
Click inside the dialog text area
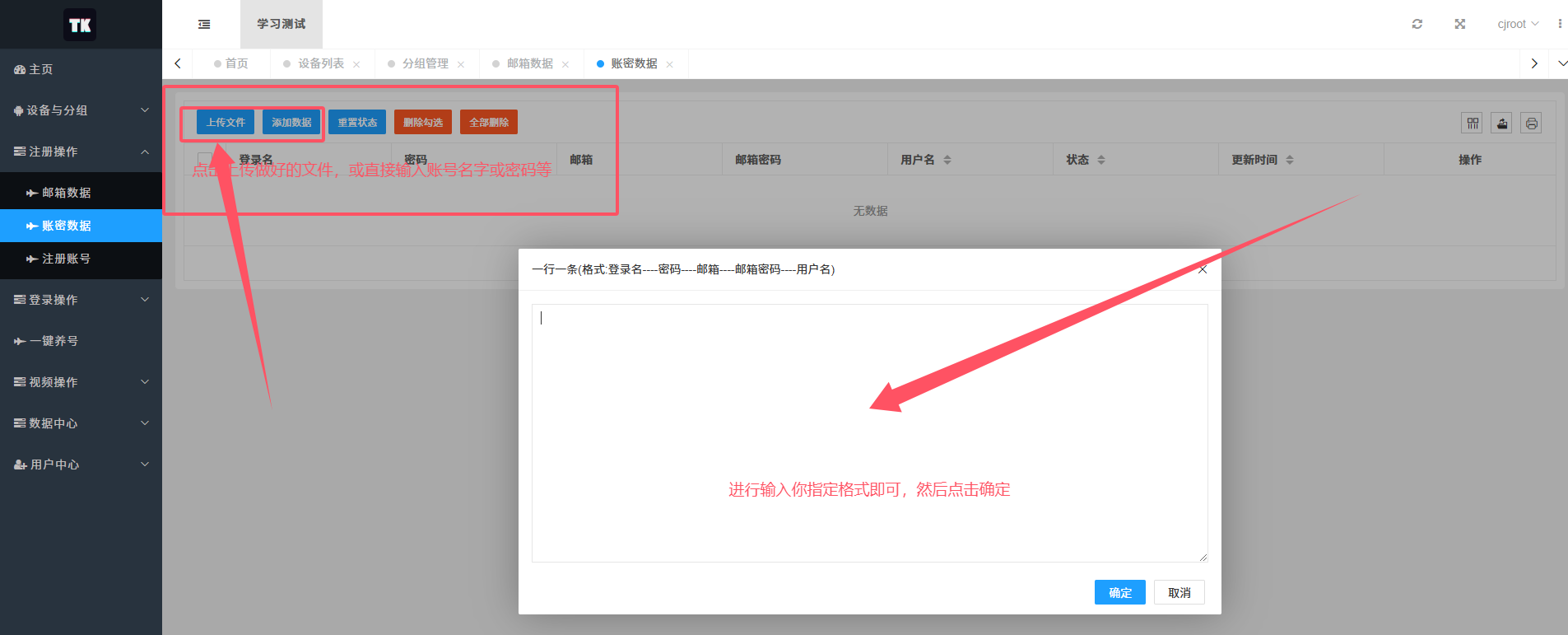click(x=870, y=433)
